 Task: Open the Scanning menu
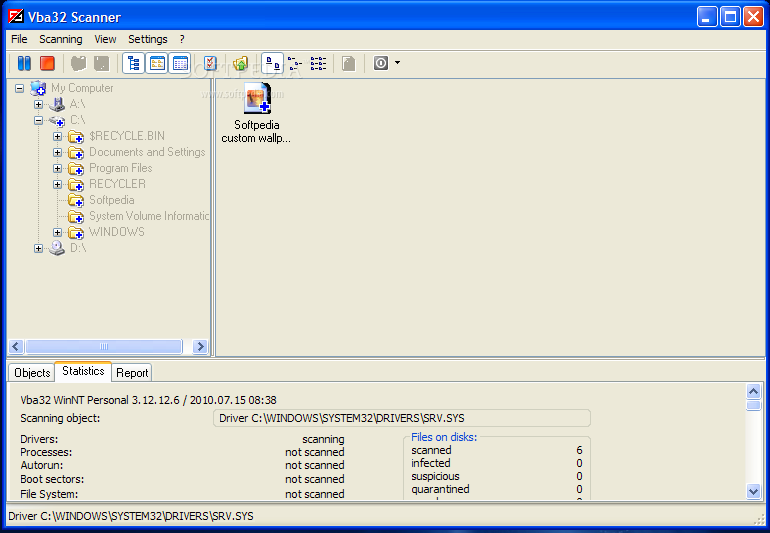coord(61,39)
